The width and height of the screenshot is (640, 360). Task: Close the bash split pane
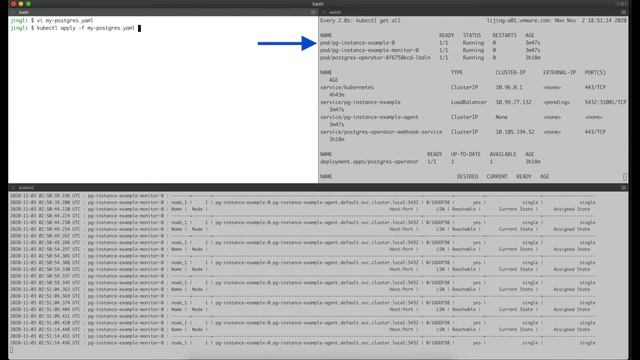tap(13, 12)
